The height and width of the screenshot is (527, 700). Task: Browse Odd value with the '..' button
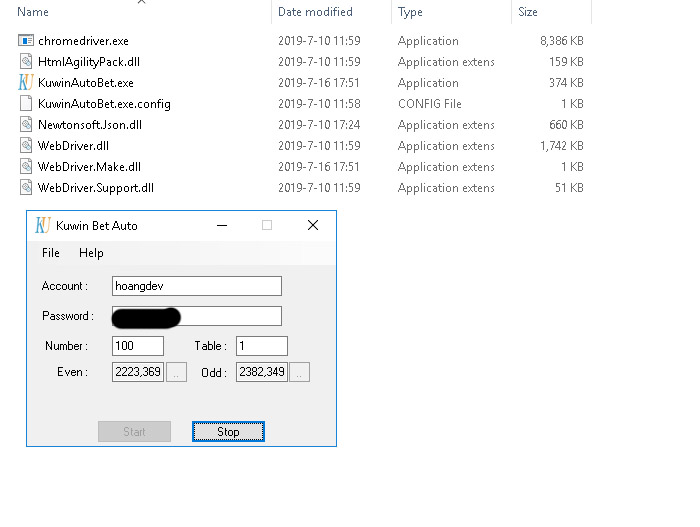(300, 372)
